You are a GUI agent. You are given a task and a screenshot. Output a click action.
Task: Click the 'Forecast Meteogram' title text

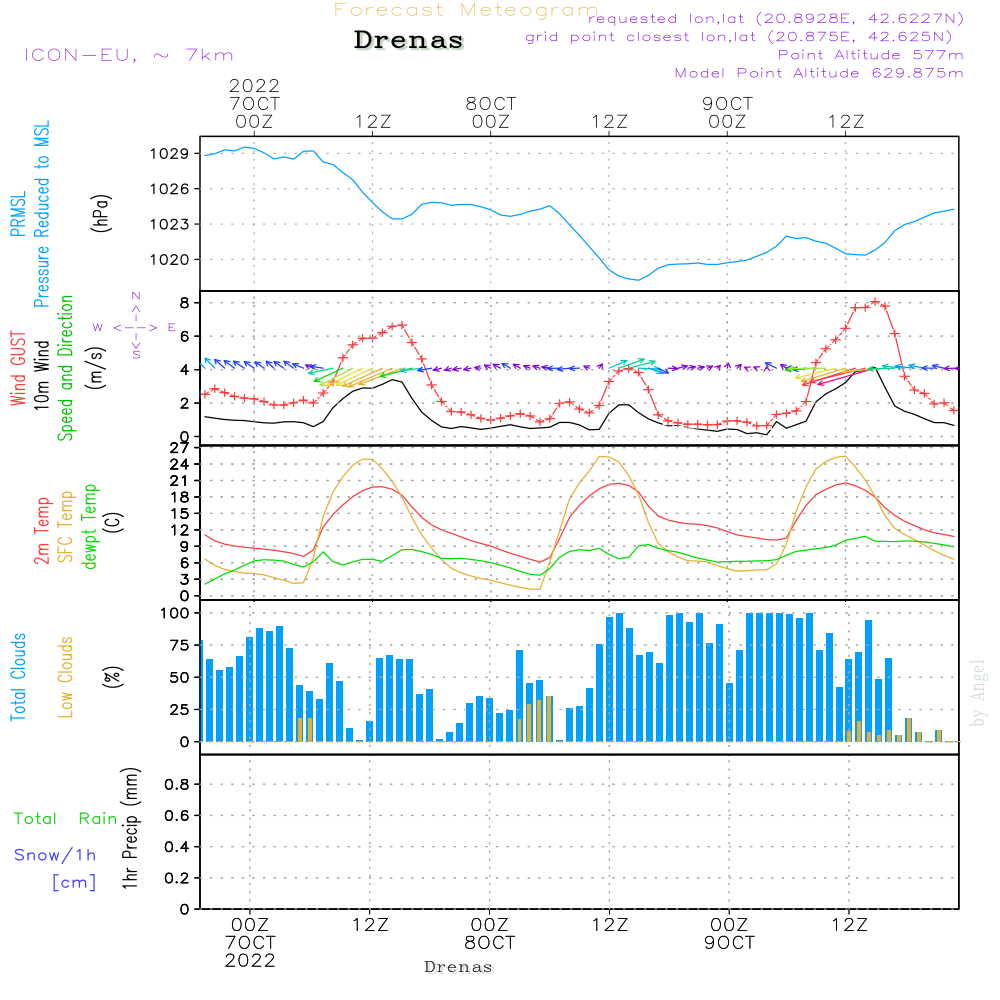point(466,10)
